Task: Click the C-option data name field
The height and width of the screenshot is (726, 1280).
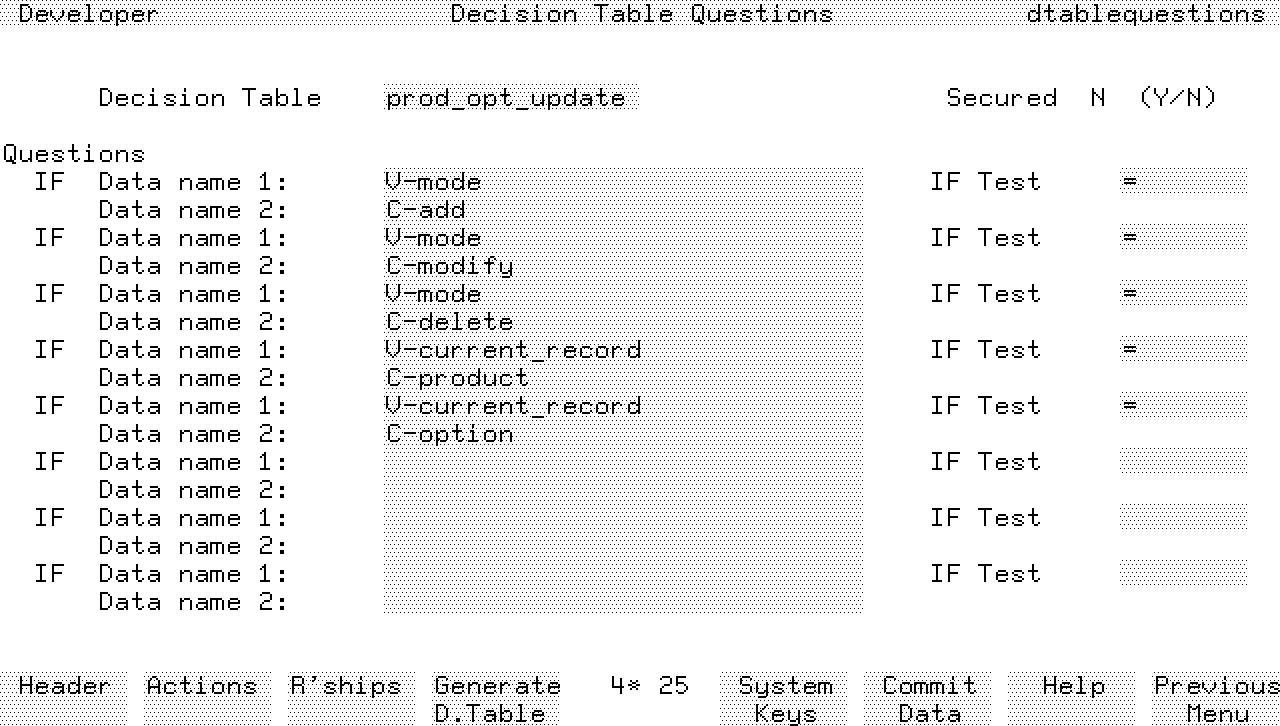Action: [622, 434]
